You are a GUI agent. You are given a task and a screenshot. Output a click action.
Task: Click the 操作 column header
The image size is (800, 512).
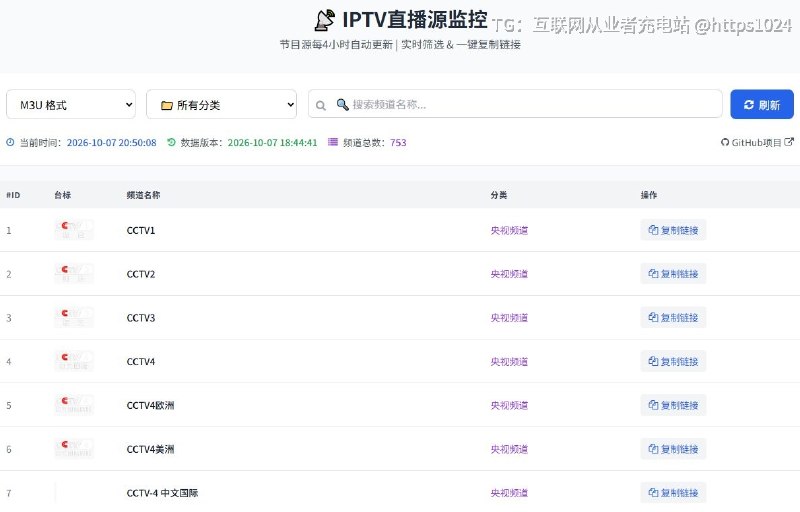tap(649, 195)
